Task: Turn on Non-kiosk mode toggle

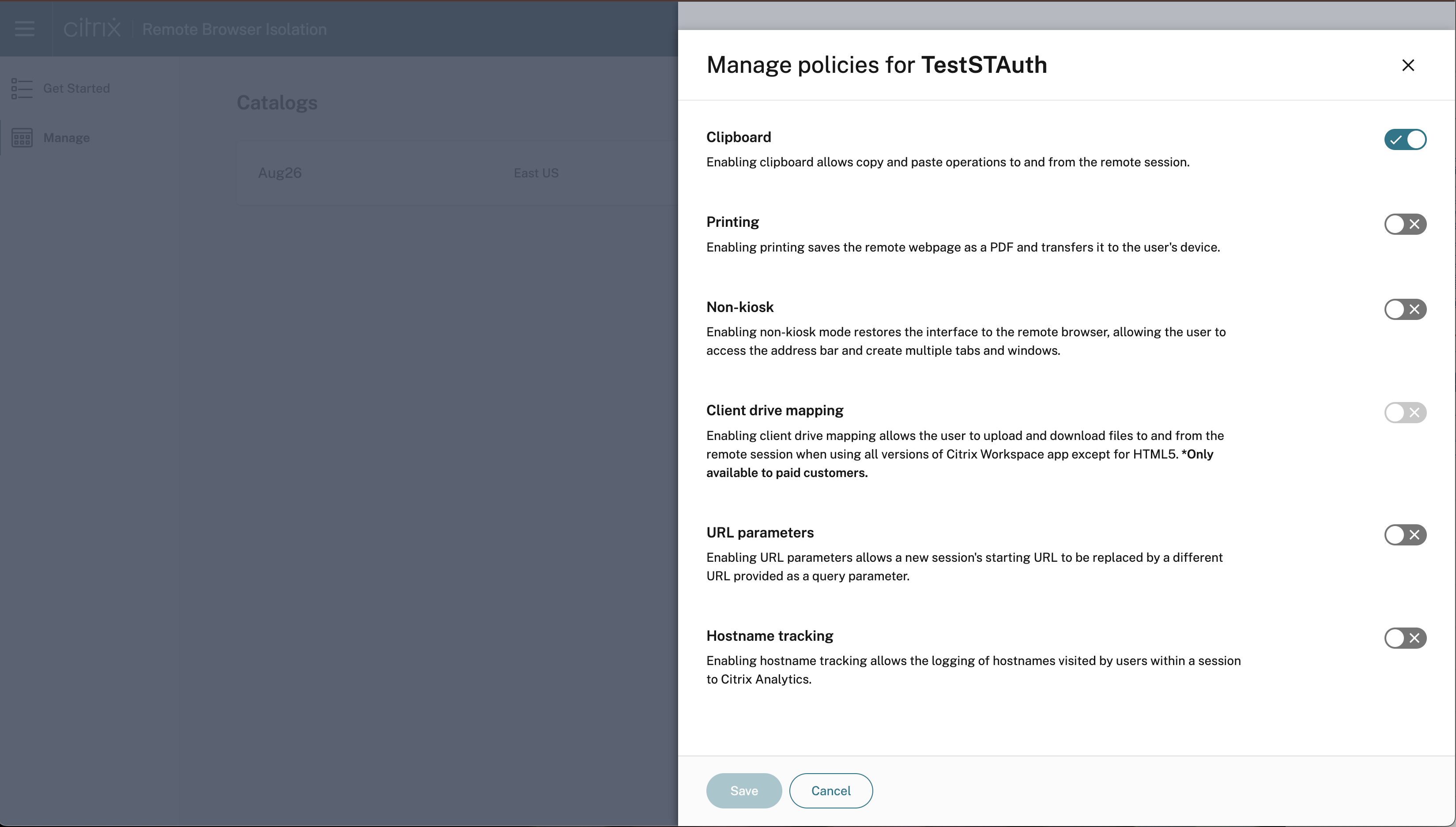Action: point(1405,309)
